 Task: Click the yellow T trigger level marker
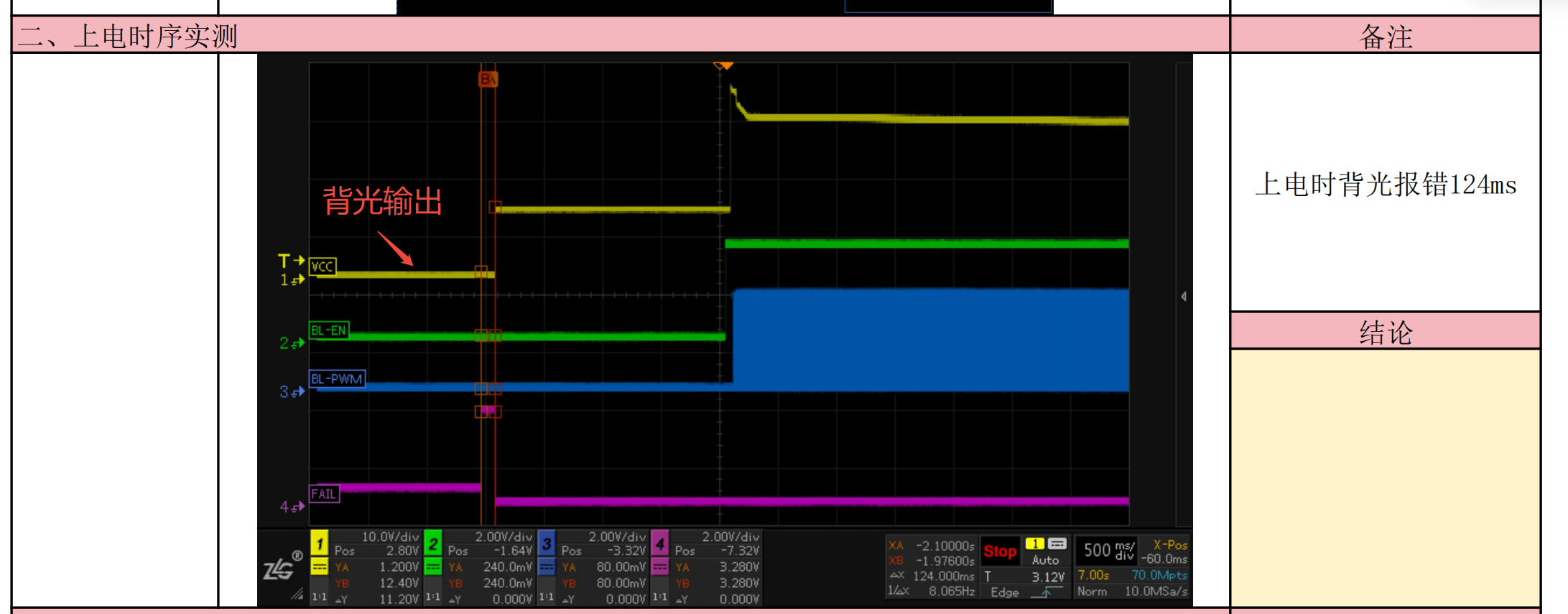[x=292, y=261]
